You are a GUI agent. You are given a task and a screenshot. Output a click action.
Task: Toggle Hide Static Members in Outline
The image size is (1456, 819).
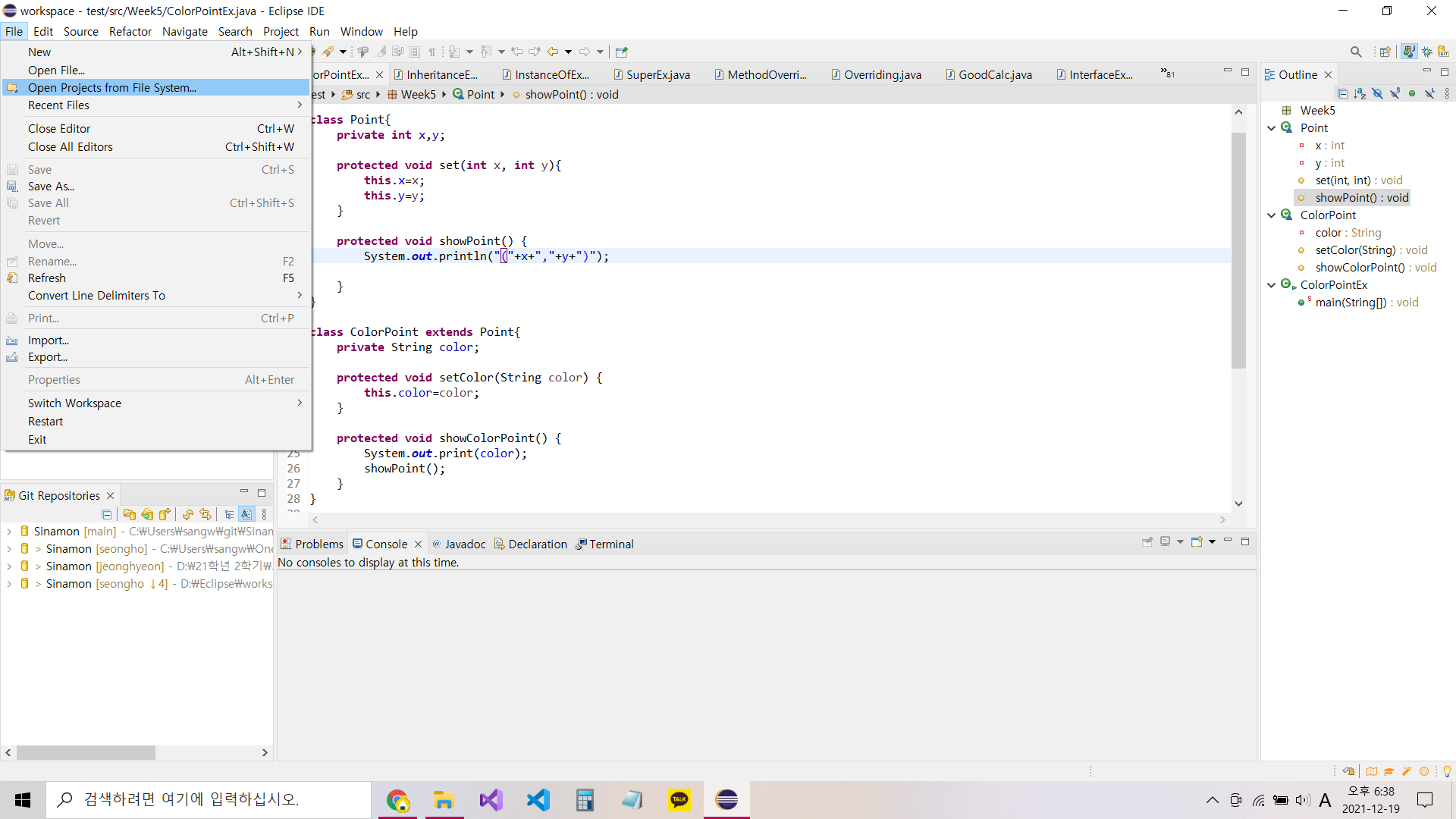coord(1395,93)
